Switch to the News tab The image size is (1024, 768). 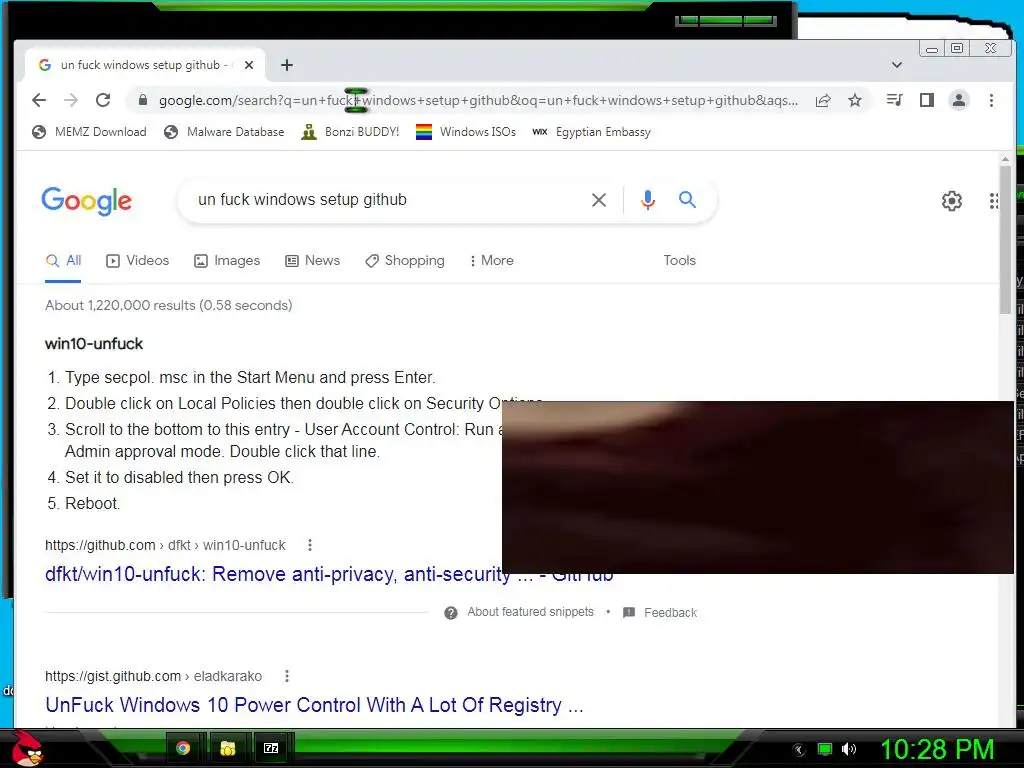point(312,261)
